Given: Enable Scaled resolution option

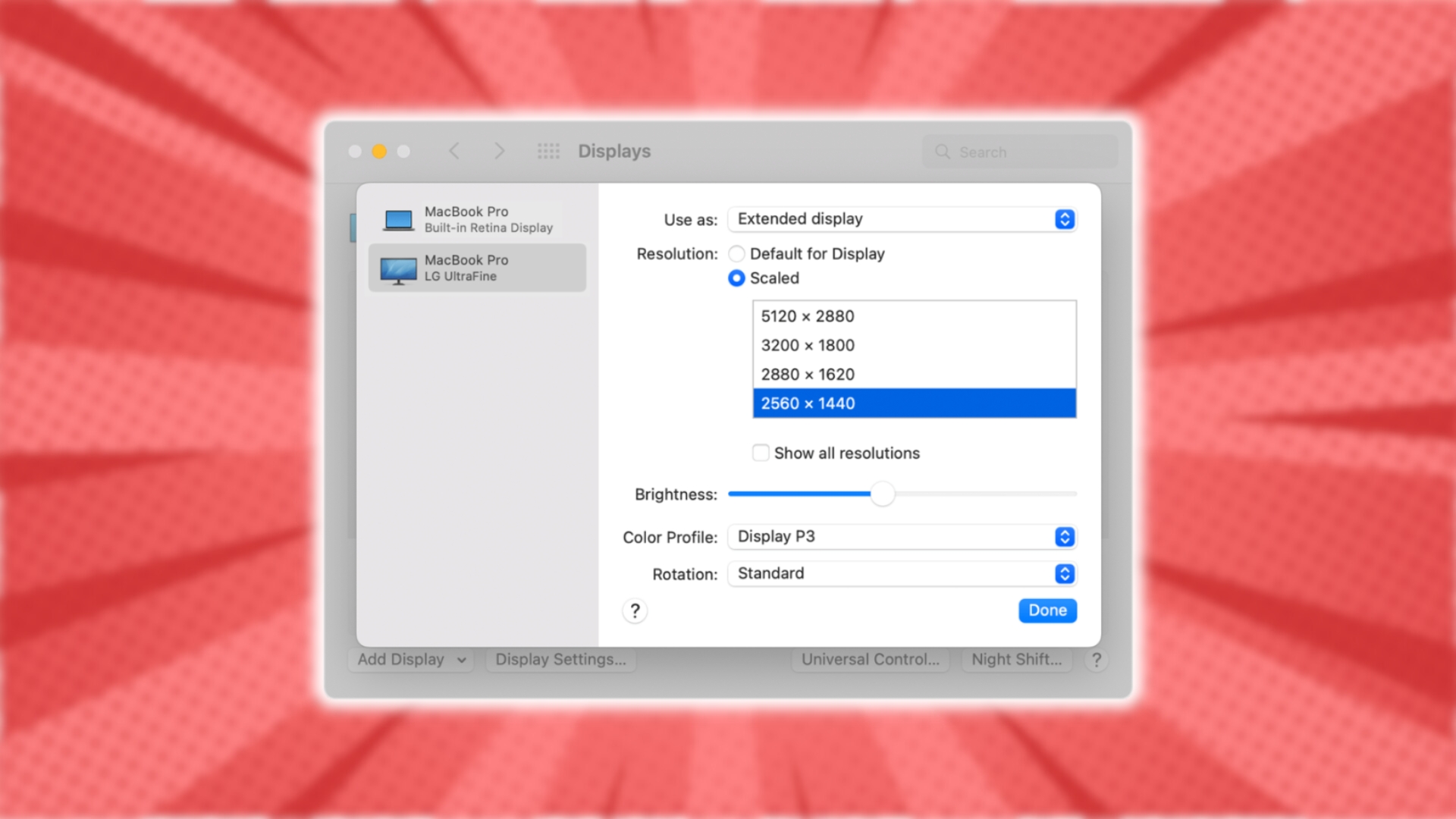Looking at the screenshot, I should coord(736,278).
